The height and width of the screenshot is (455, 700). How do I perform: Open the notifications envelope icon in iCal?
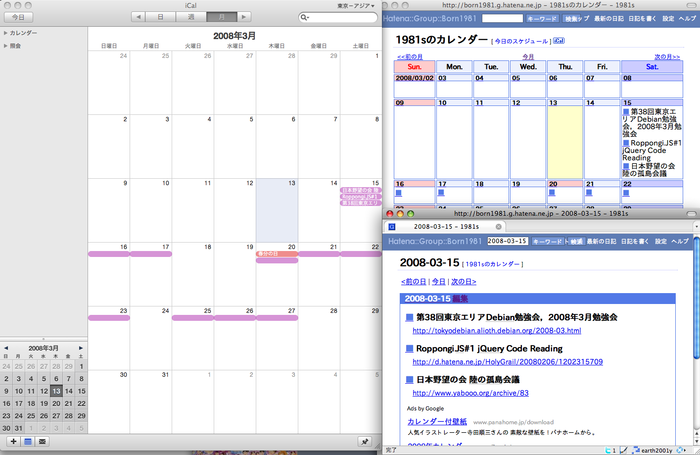click(42, 442)
